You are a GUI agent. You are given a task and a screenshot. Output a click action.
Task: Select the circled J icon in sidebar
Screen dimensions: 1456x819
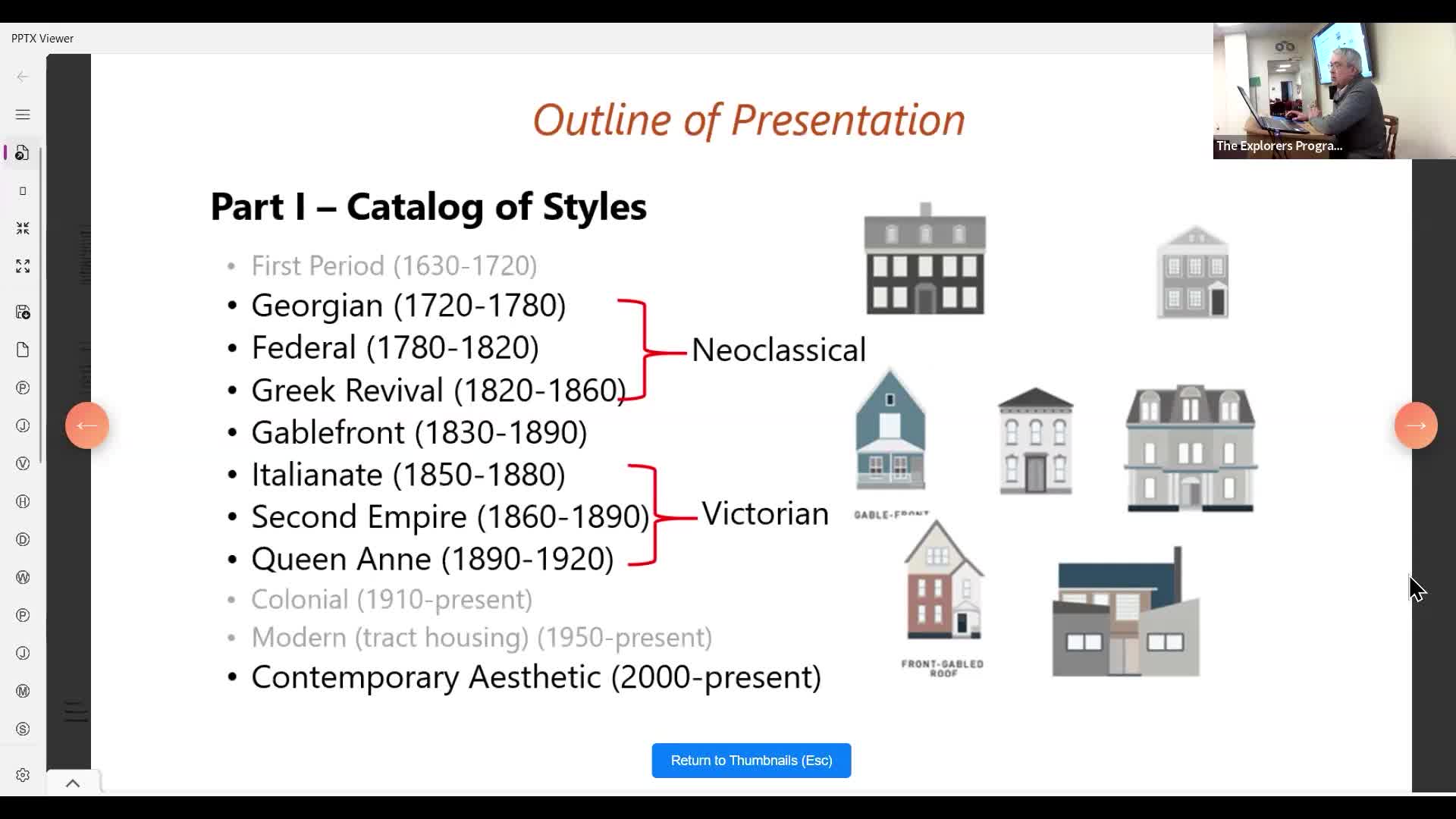tap(23, 425)
